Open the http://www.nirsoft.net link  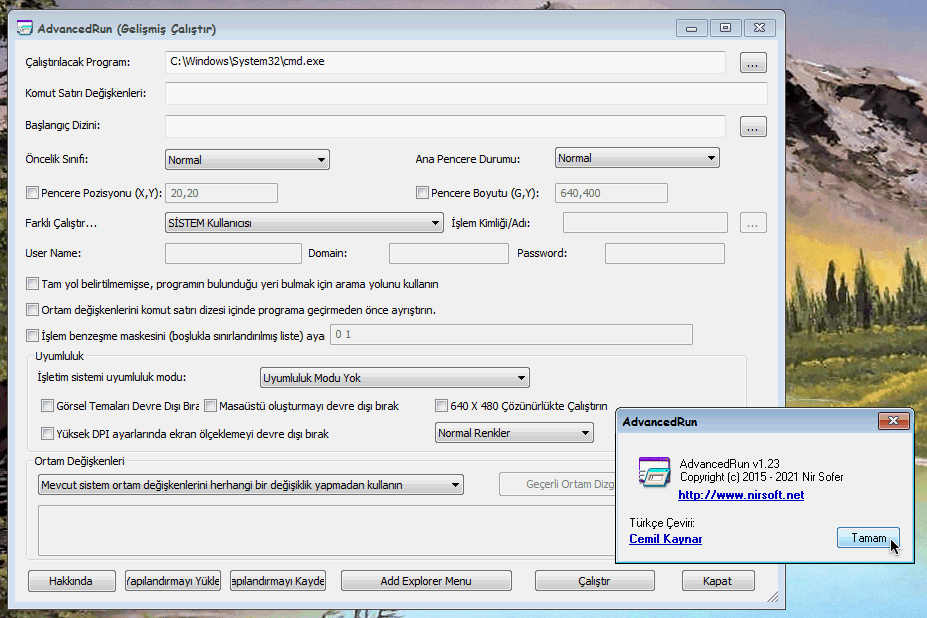741,495
